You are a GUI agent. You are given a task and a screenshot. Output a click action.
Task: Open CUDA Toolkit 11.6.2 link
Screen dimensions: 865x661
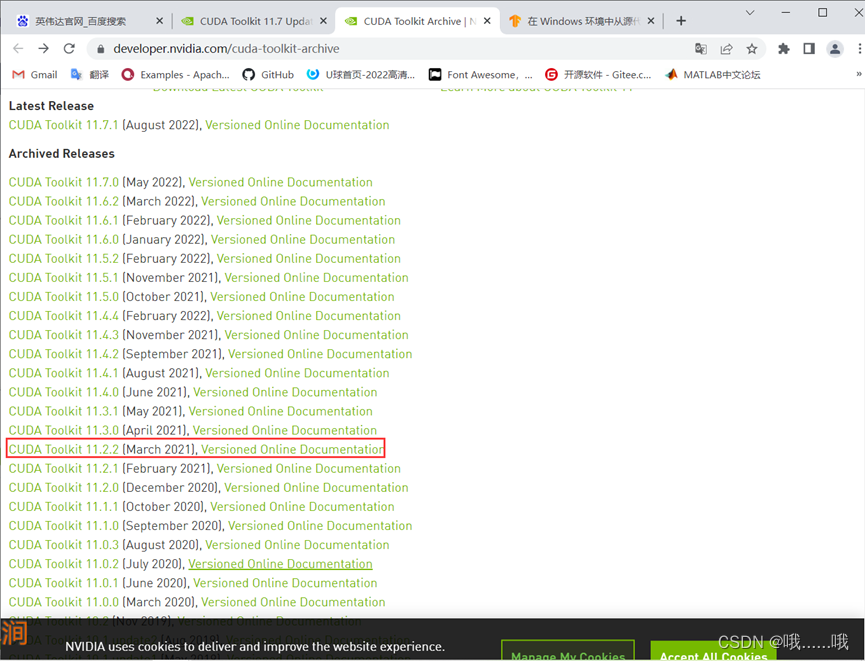(63, 201)
